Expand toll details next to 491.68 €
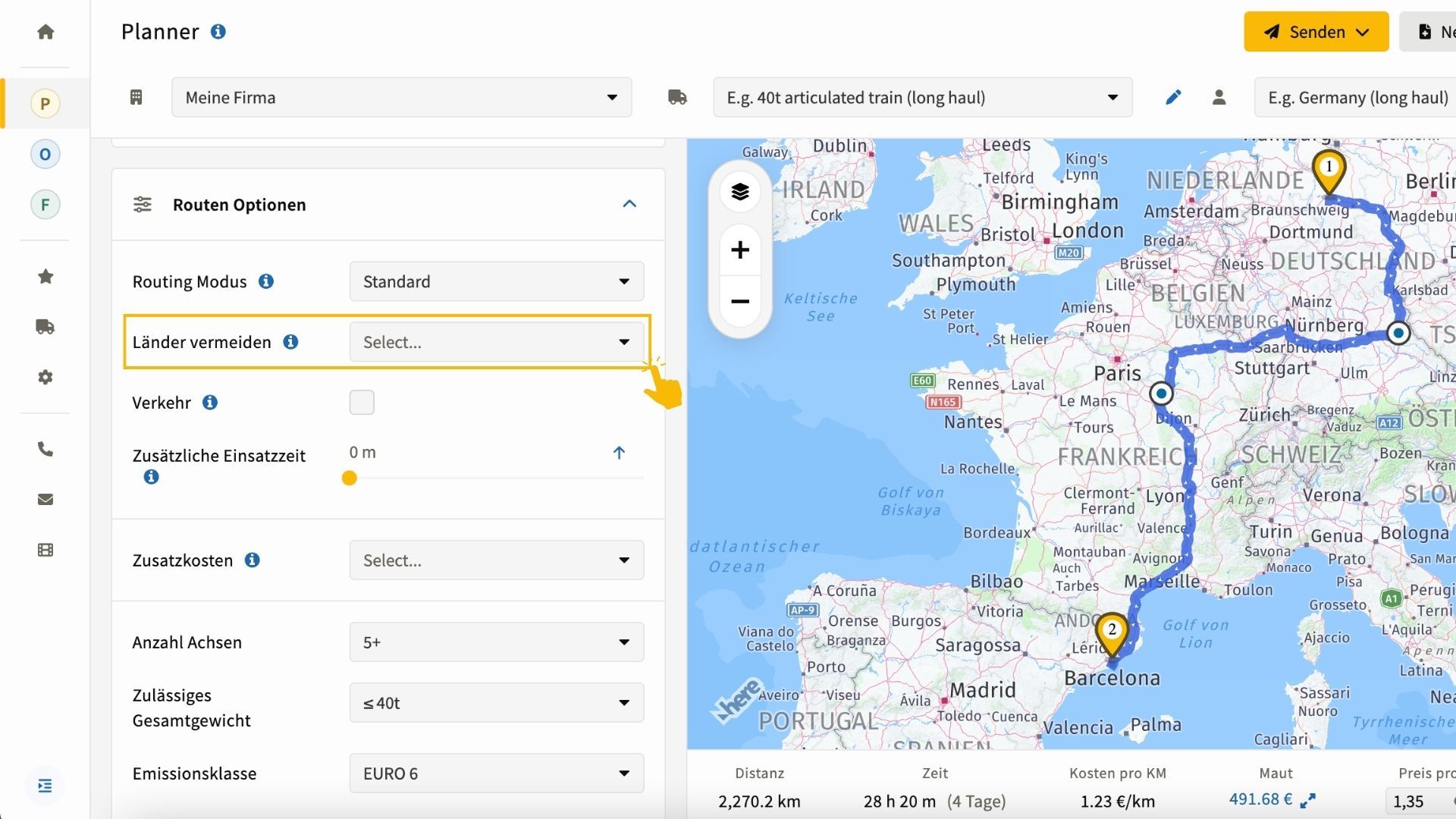Screen dimensions: 1456x819 tap(1308, 800)
